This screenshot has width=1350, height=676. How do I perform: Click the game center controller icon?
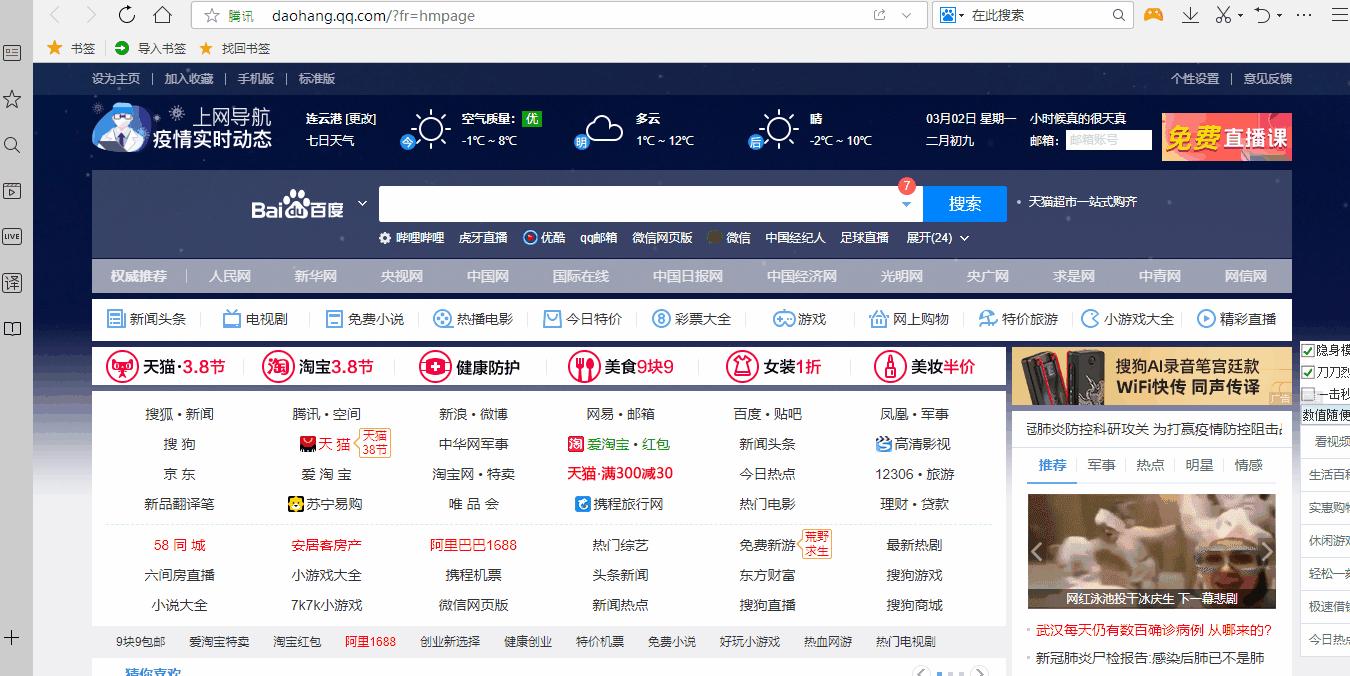tap(1153, 15)
